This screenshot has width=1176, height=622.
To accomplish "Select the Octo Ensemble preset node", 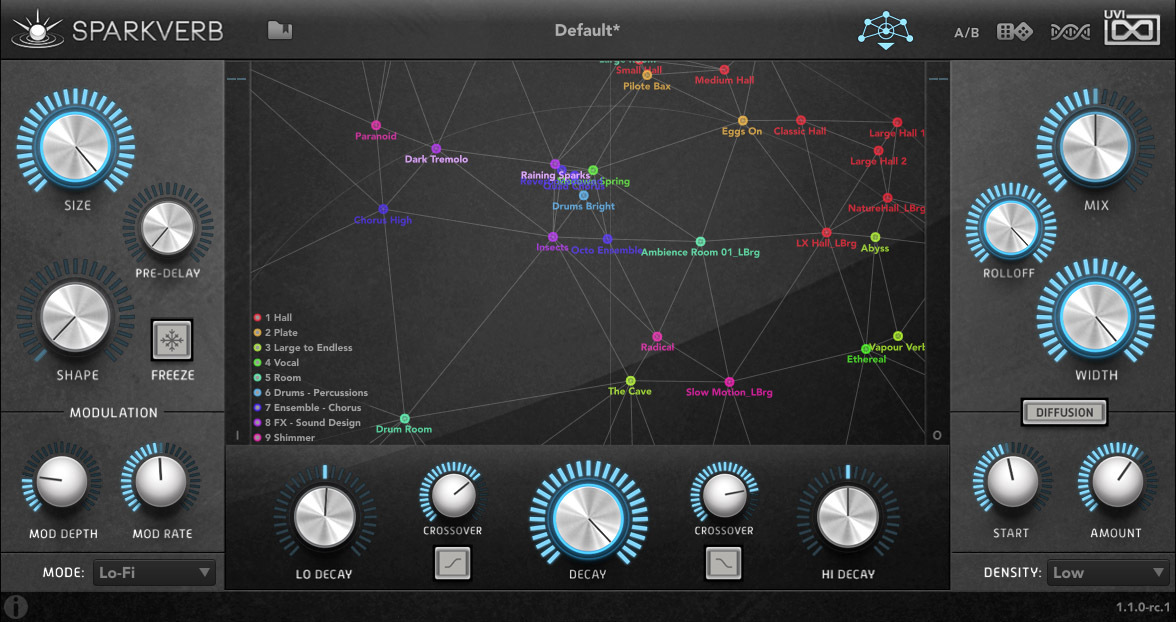I will click(608, 239).
